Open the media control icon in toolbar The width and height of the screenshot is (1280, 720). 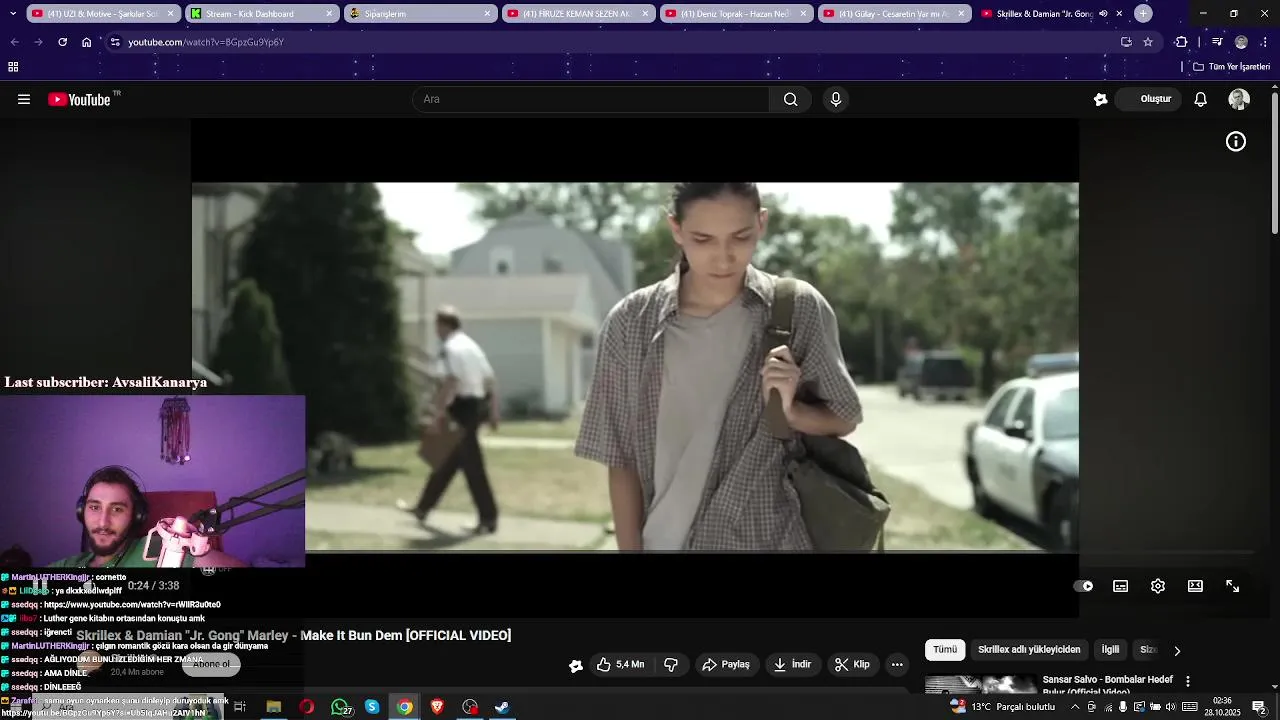pos(1217,42)
